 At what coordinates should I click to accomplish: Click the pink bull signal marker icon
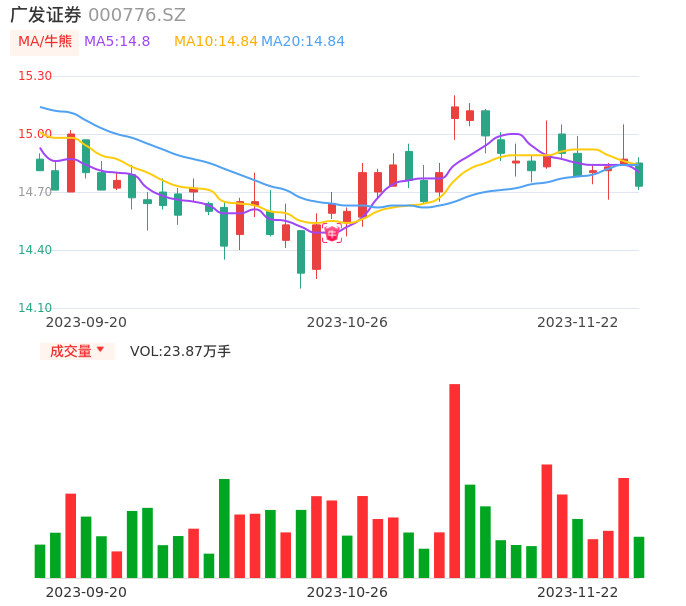[332, 234]
